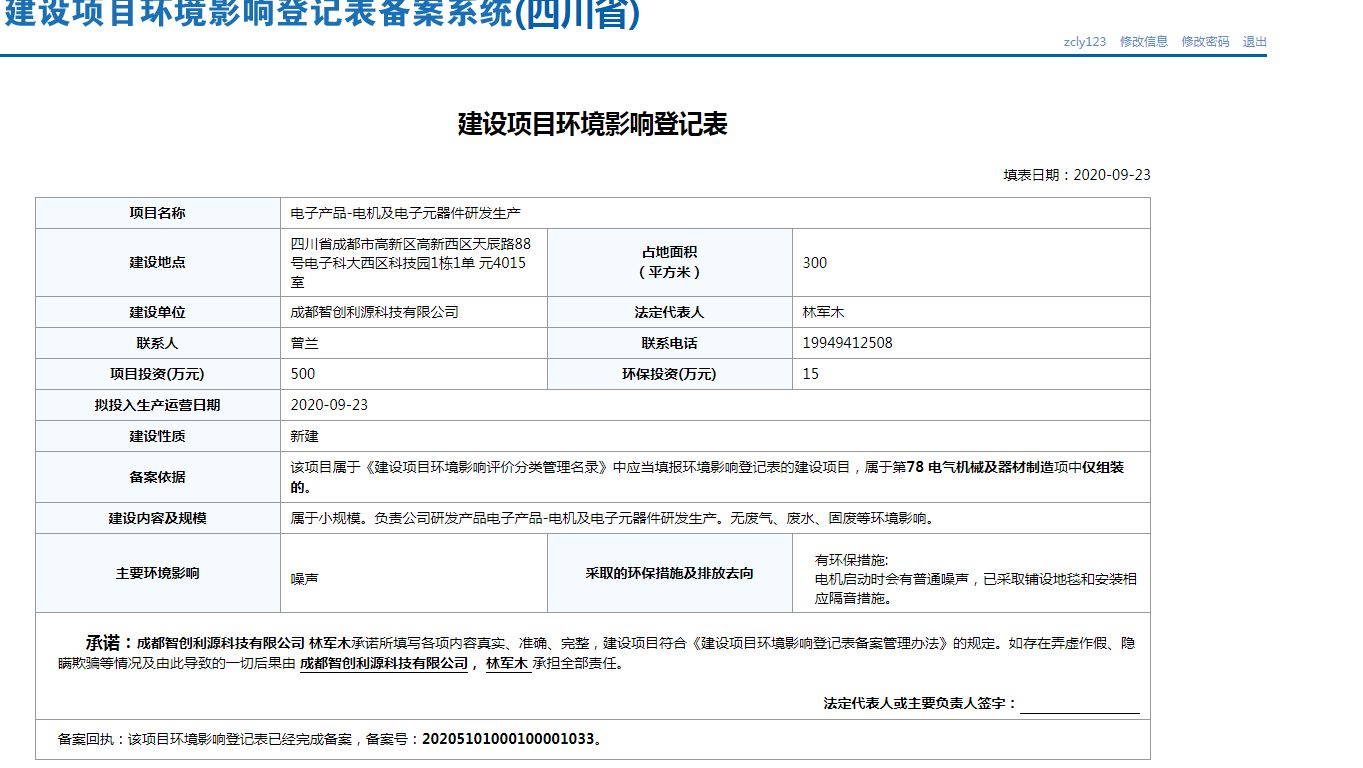Viewport: 1363px width, 768px height.
Task: Open the zcly123 account link
Action: (x=1085, y=42)
